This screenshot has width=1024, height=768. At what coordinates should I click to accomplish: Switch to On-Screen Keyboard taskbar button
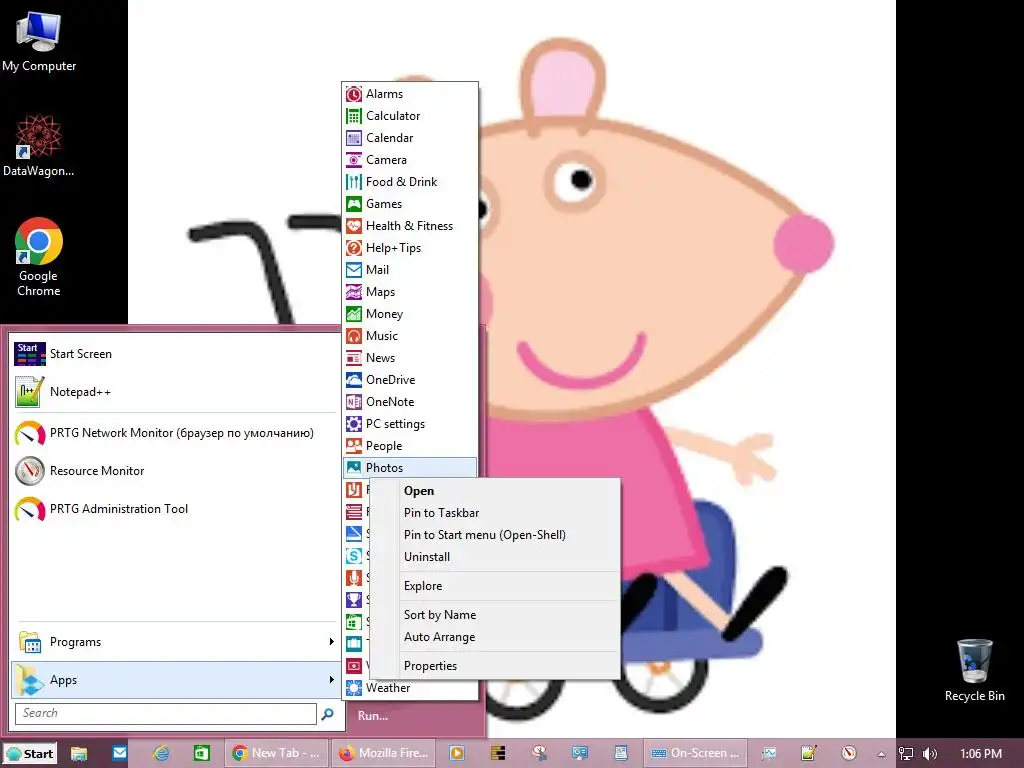pyautogui.click(x=695, y=754)
